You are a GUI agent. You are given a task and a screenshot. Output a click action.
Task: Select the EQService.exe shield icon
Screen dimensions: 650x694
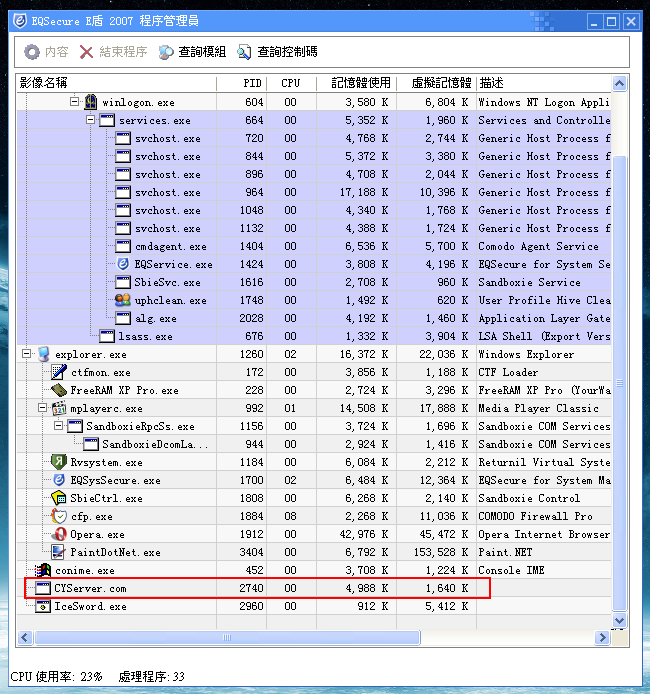pyautogui.click(x=123, y=264)
